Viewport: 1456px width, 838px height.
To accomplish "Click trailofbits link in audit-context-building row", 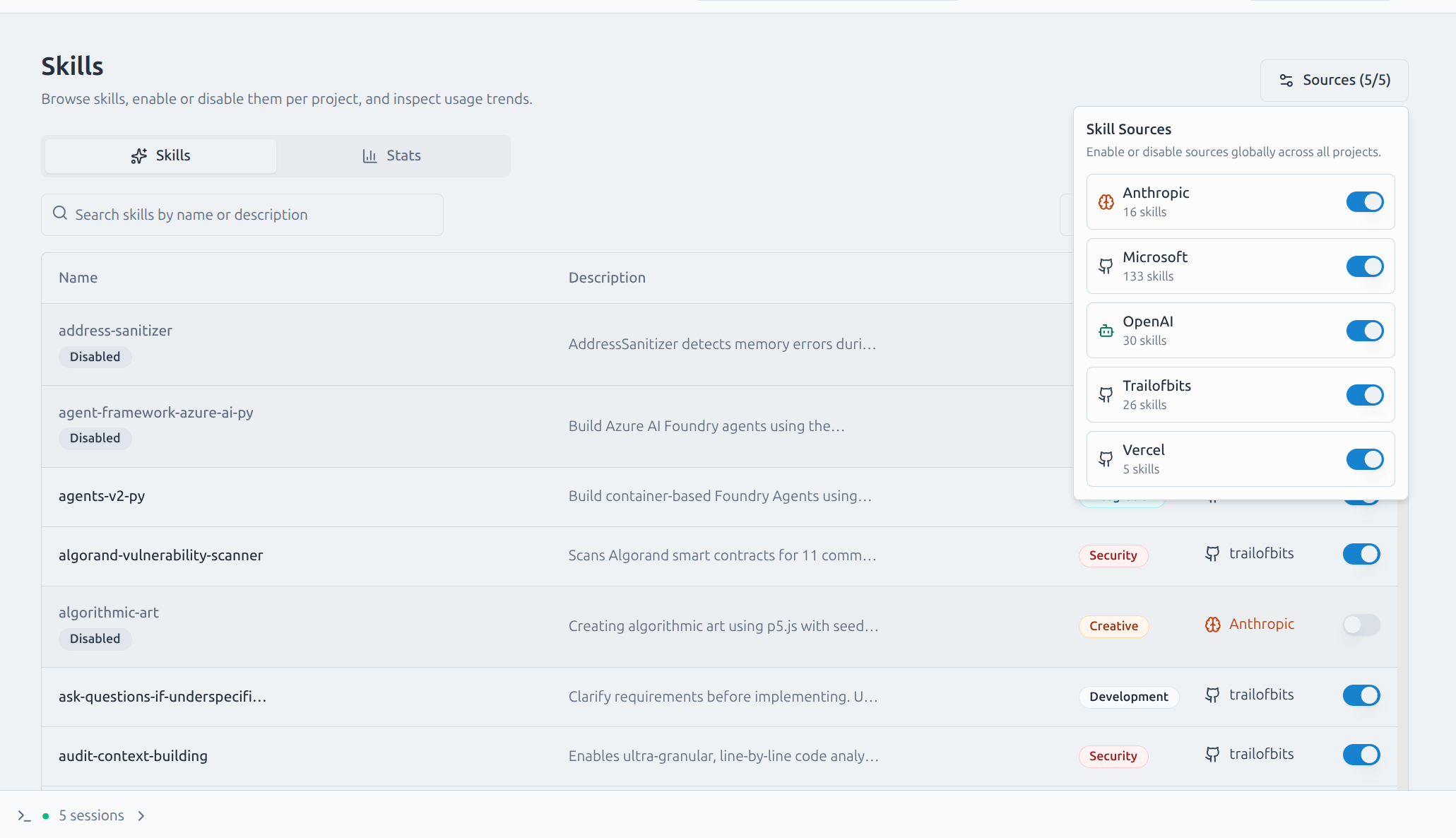I will click(1261, 754).
